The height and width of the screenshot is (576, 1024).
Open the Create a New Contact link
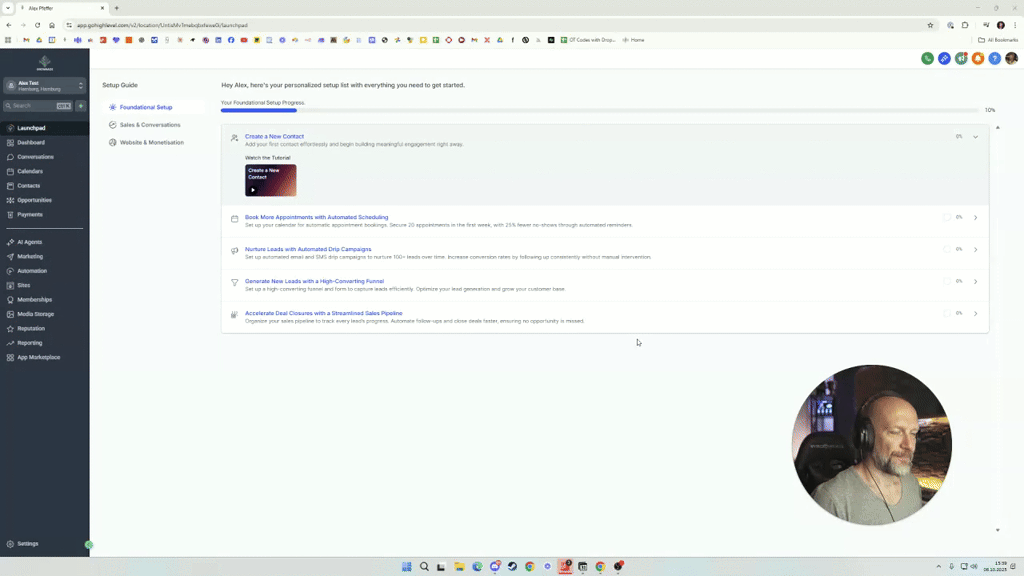[274, 136]
